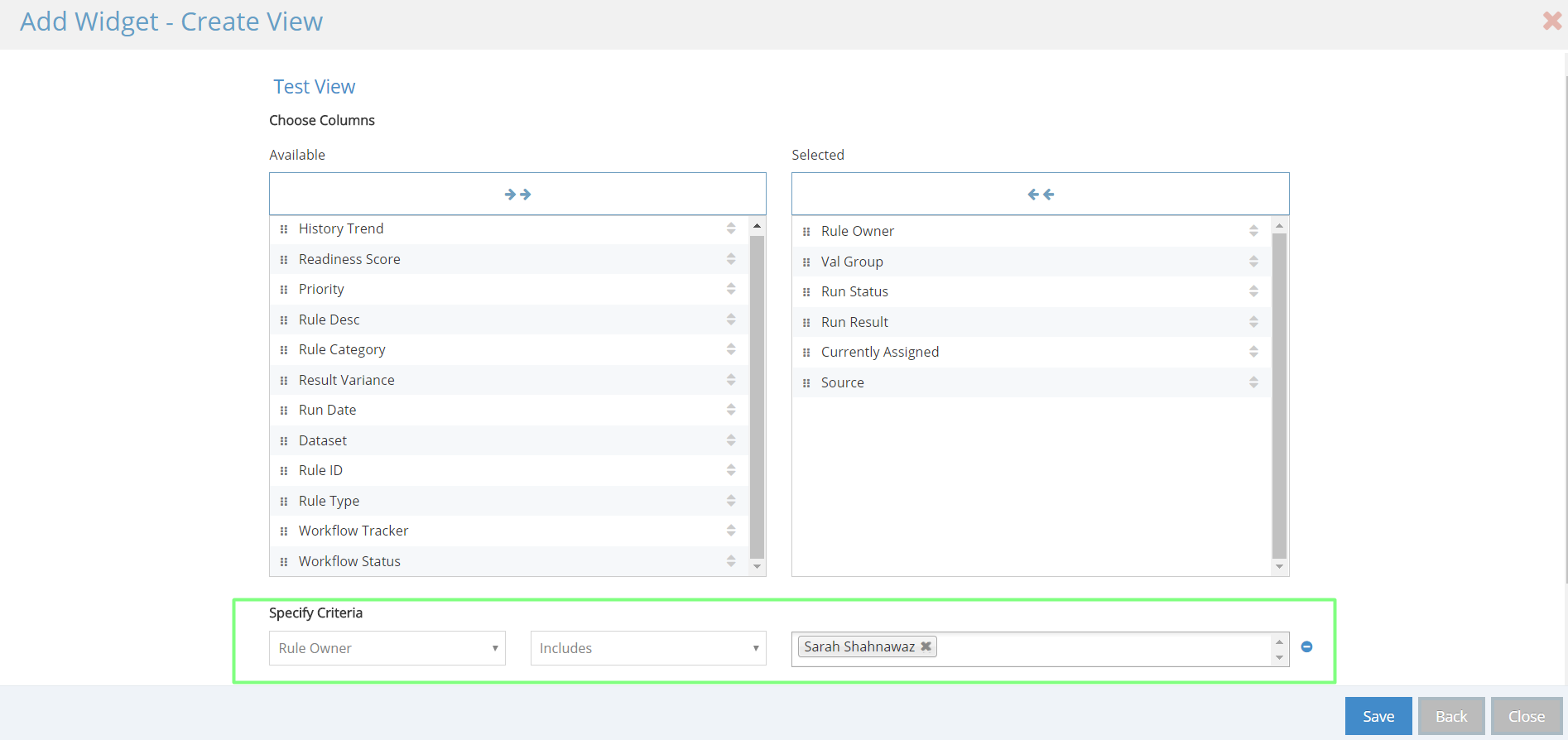This screenshot has width=1568, height=740.
Task: Click drag handle icon beside Currently Assigned
Action: (806, 353)
